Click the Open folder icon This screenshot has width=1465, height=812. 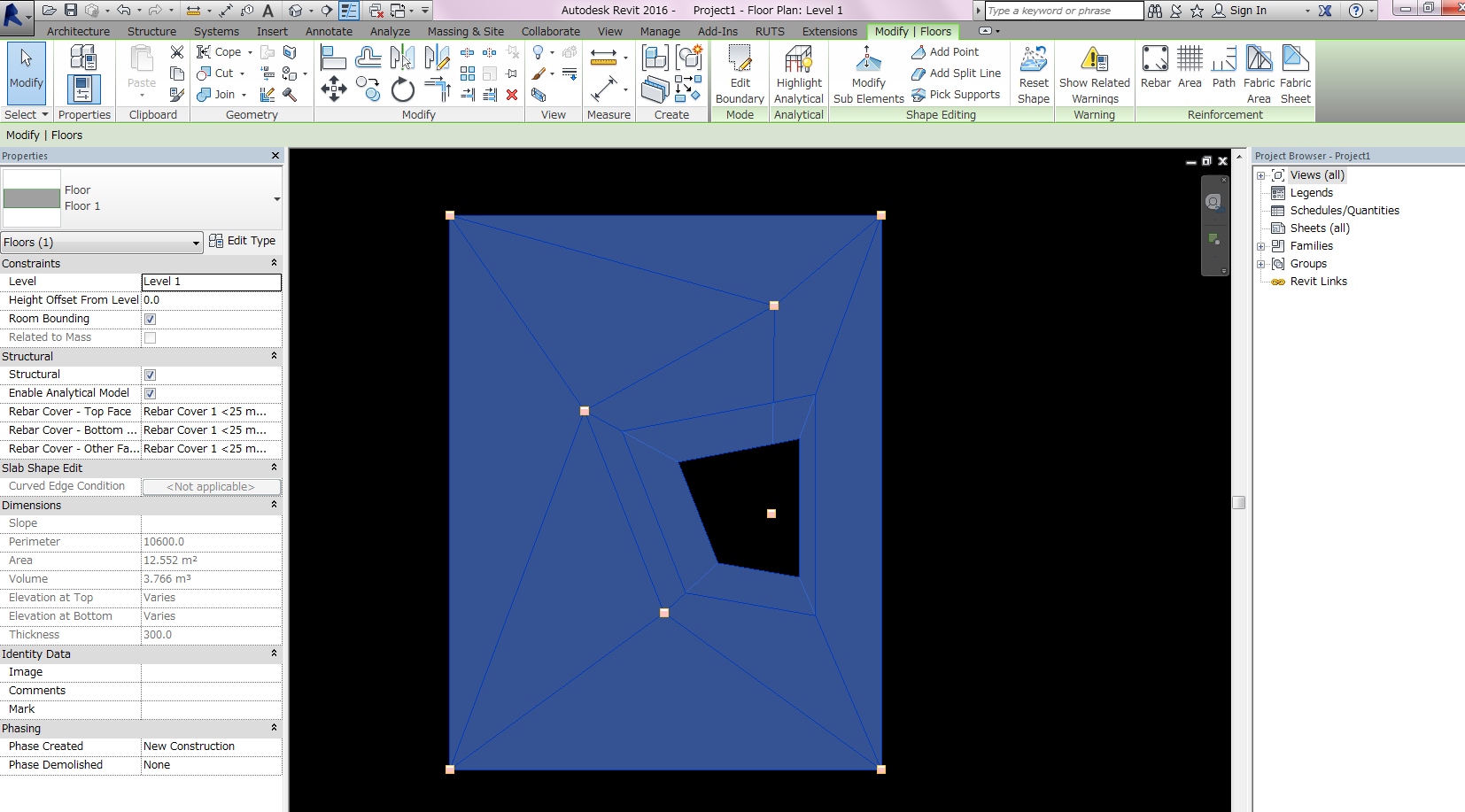pos(49,11)
